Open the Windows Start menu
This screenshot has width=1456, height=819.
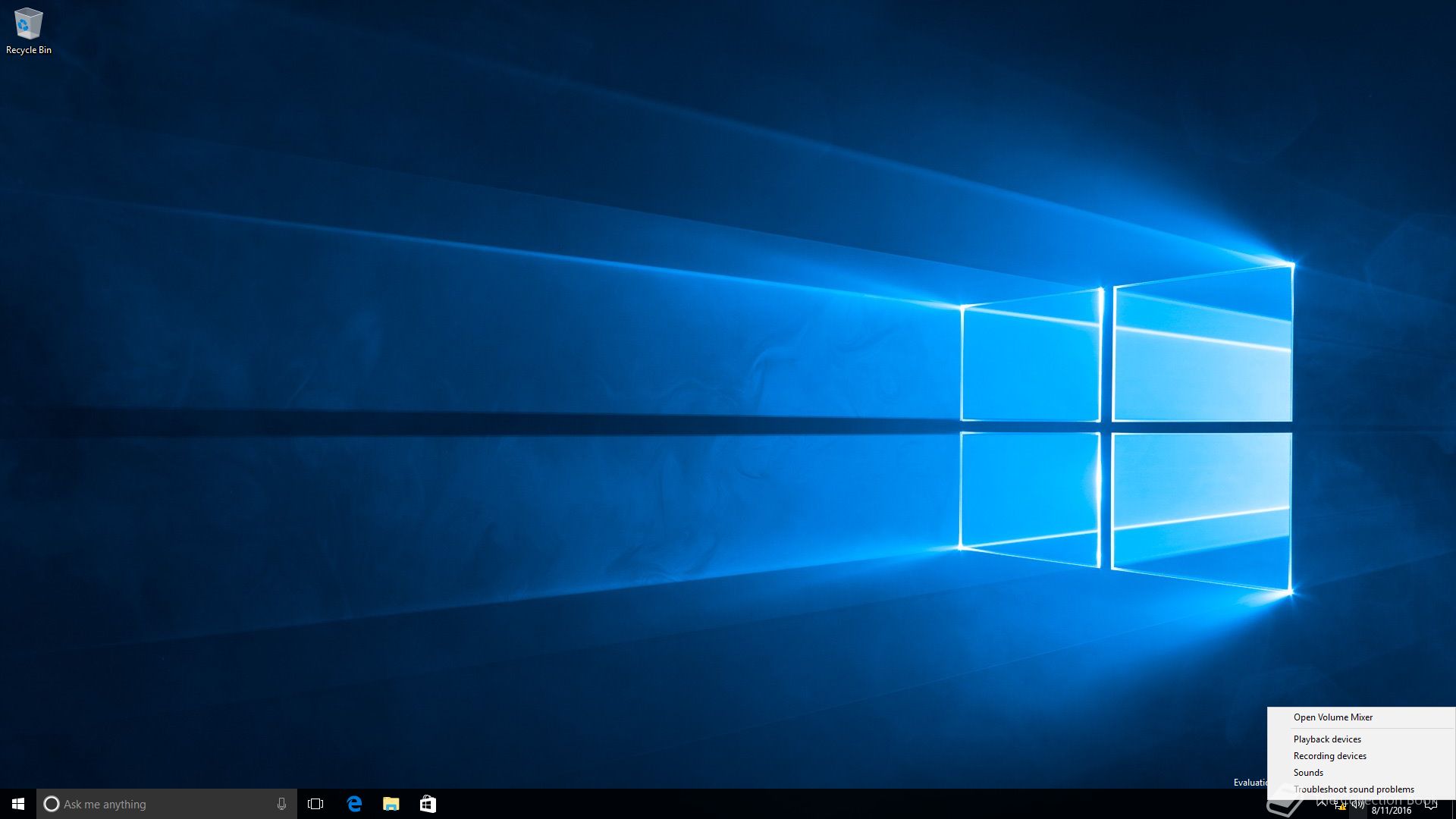pyautogui.click(x=18, y=804)
